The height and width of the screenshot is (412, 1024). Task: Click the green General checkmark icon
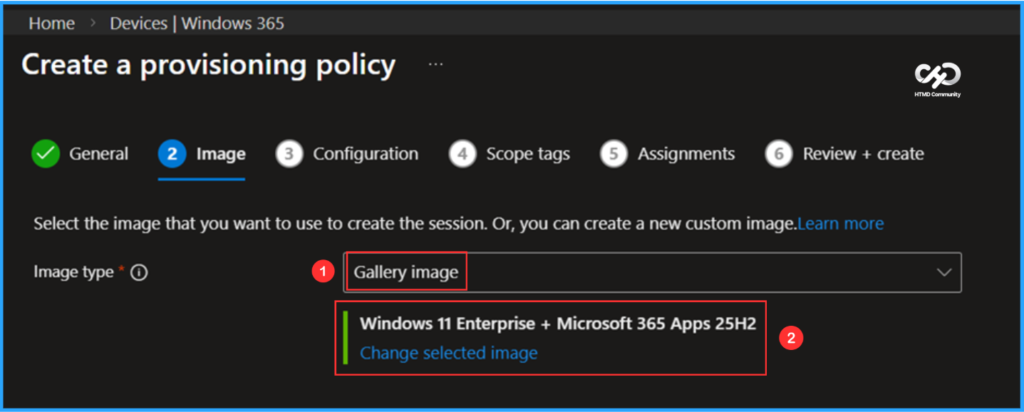46,154
